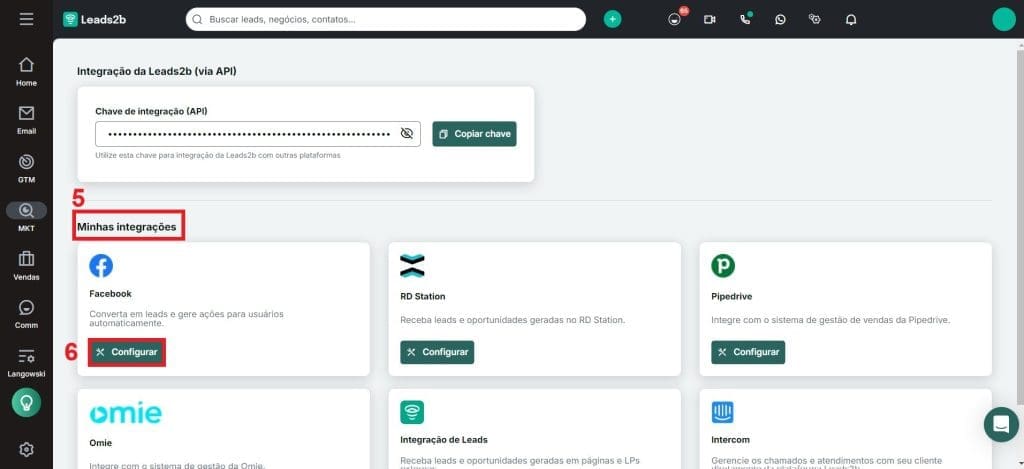The image size is (1024, 469).
Task: Click the Omie card title text
Action: (101, 443)
